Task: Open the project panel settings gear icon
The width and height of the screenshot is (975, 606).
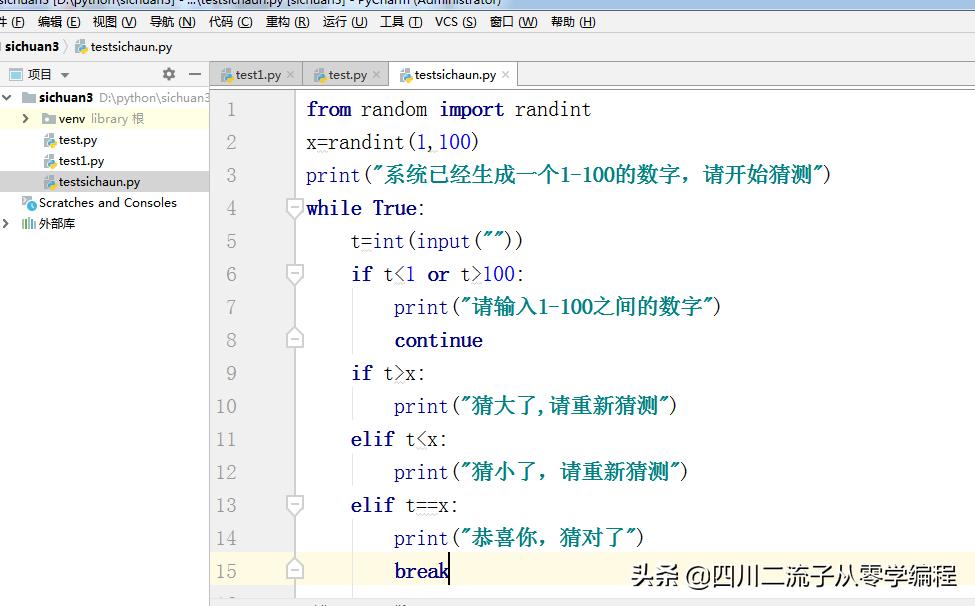Action: pos(168,73)
